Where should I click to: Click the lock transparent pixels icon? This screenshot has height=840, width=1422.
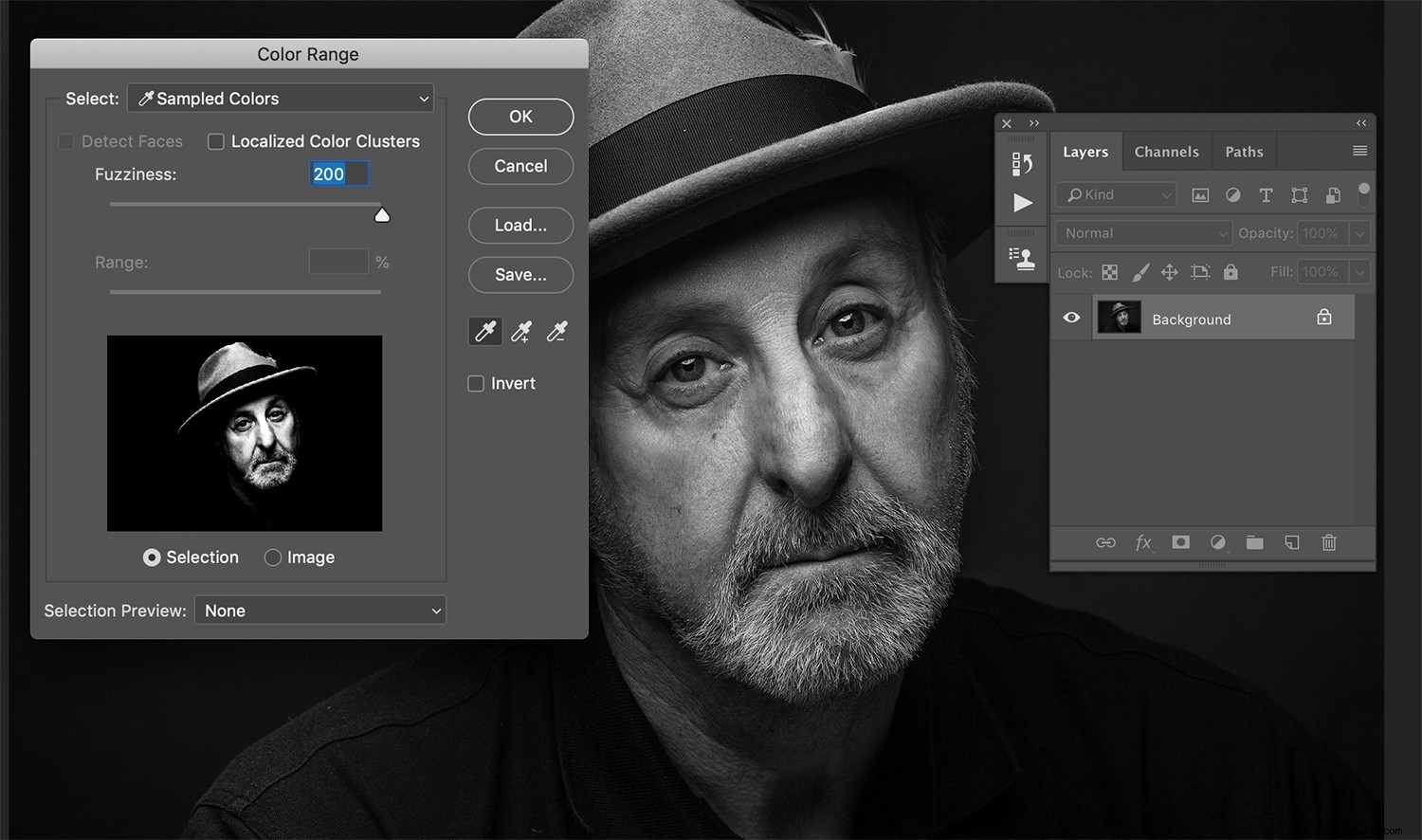(1109, 272)
